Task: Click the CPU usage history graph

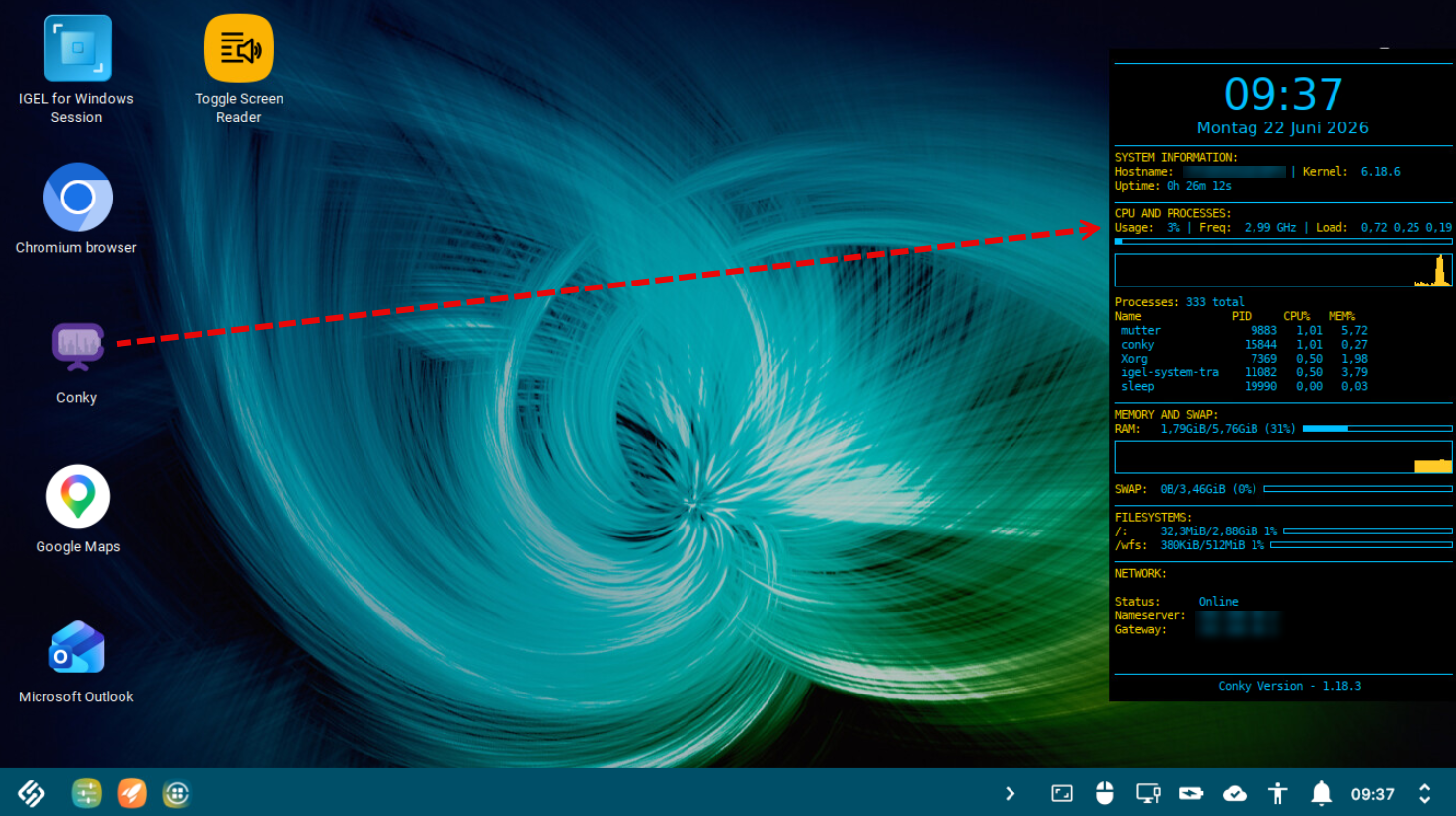Action: tap(1283, 271)
